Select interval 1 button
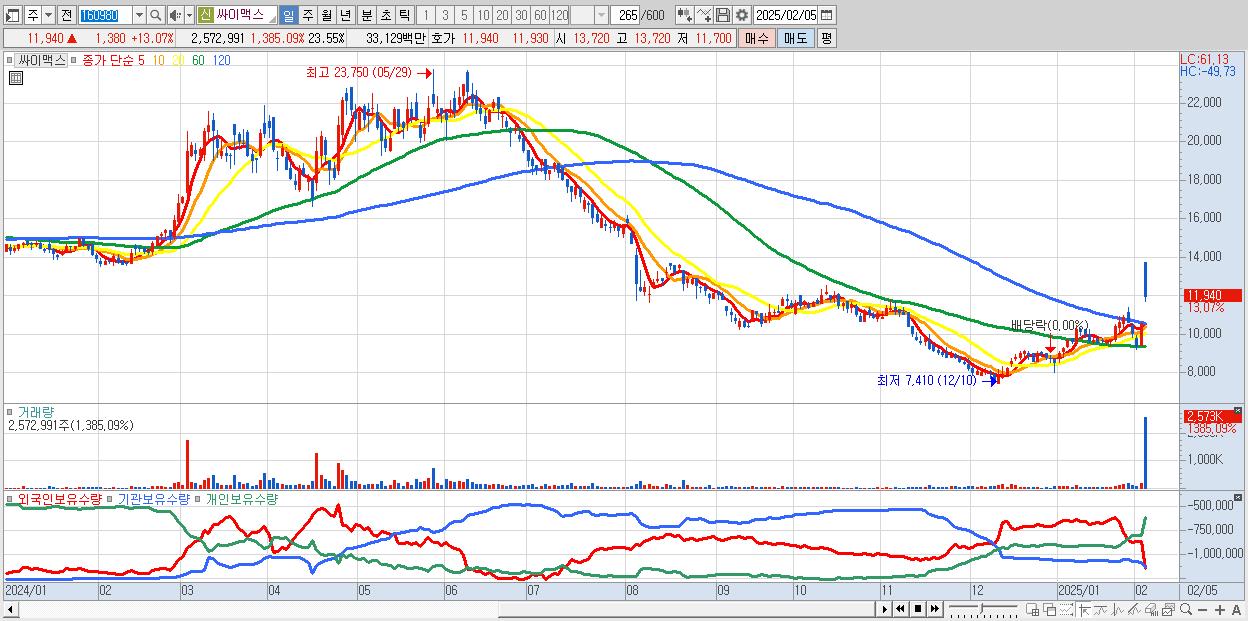The width and height of the screenshot is (1248, 621). [x=425, y=15]
